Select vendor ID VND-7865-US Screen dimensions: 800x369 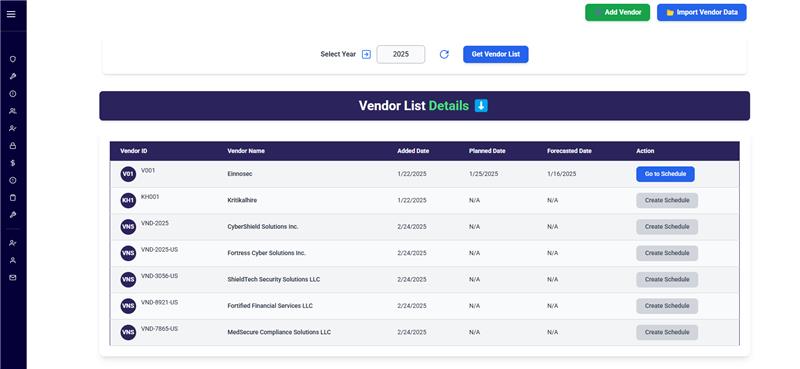(x=159, y=329)
